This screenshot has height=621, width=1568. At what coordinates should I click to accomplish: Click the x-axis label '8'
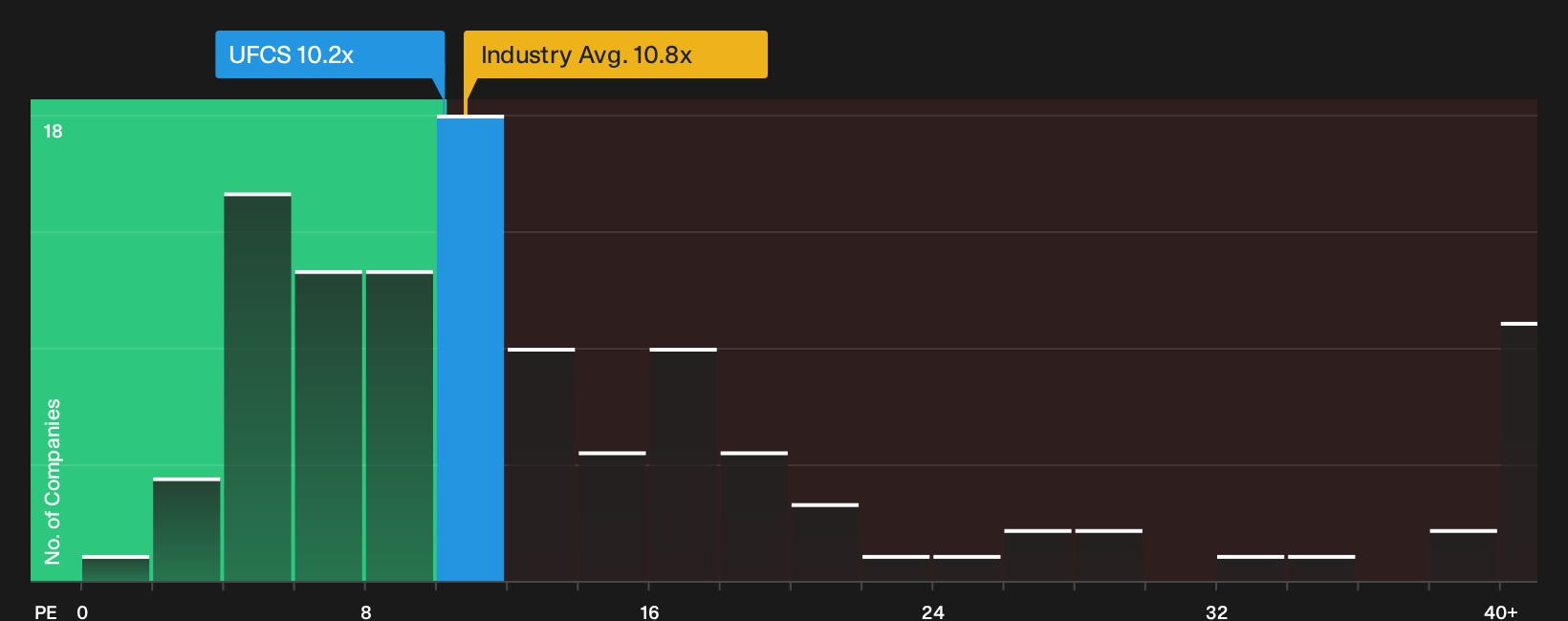click(366, 611)
